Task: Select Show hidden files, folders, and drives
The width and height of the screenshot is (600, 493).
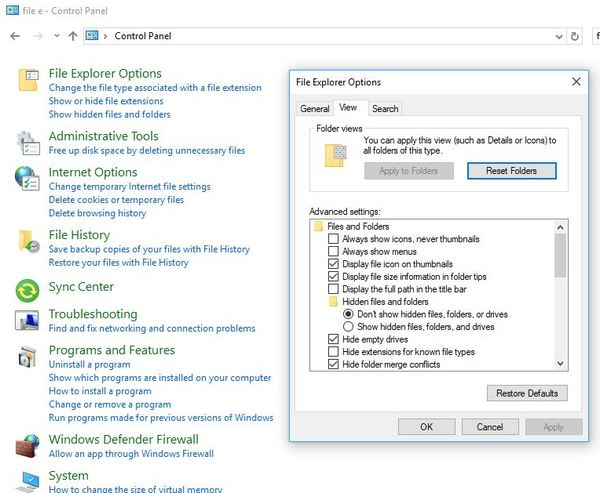Action: 348,326
